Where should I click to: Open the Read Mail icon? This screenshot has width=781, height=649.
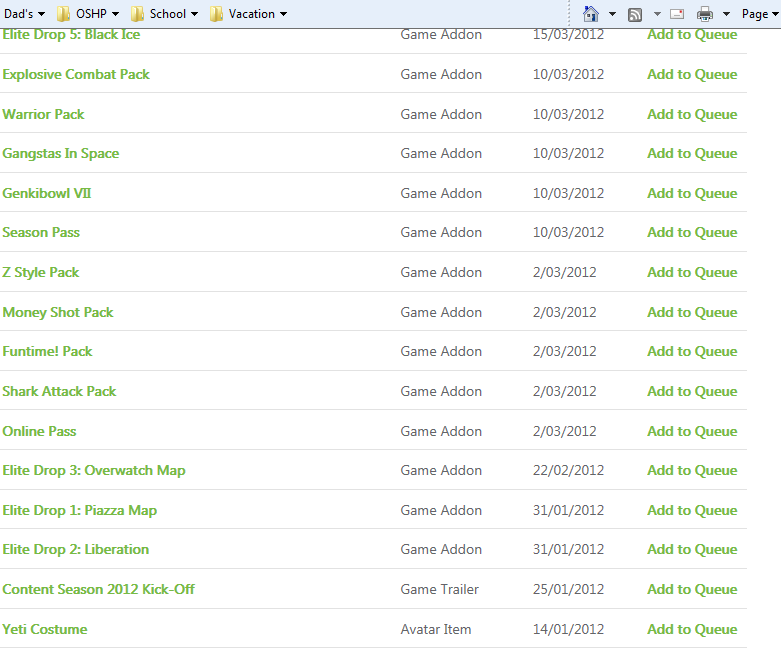(x=676, y=14)
